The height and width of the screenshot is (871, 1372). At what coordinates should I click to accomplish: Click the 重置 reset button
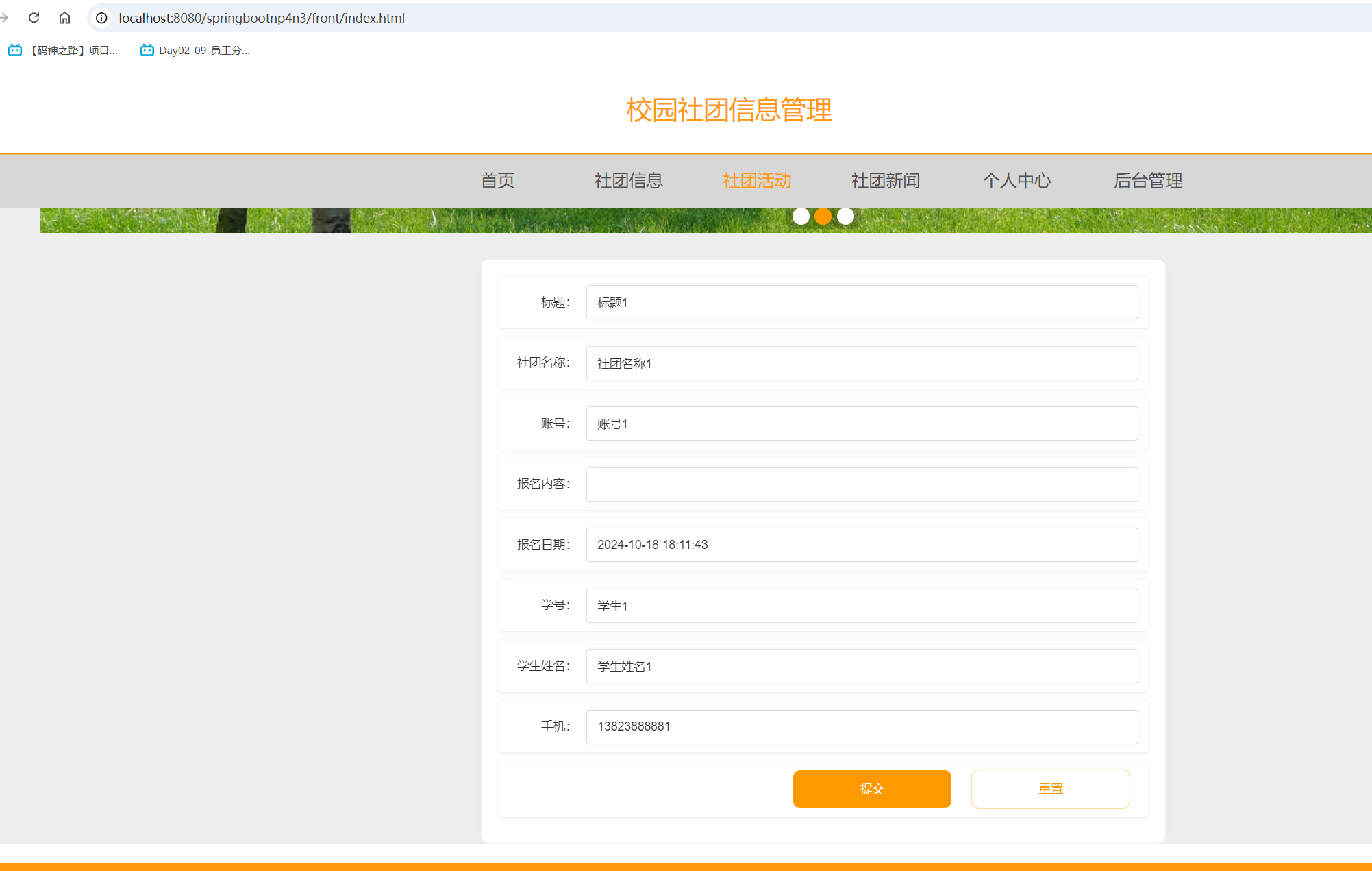1050,789
